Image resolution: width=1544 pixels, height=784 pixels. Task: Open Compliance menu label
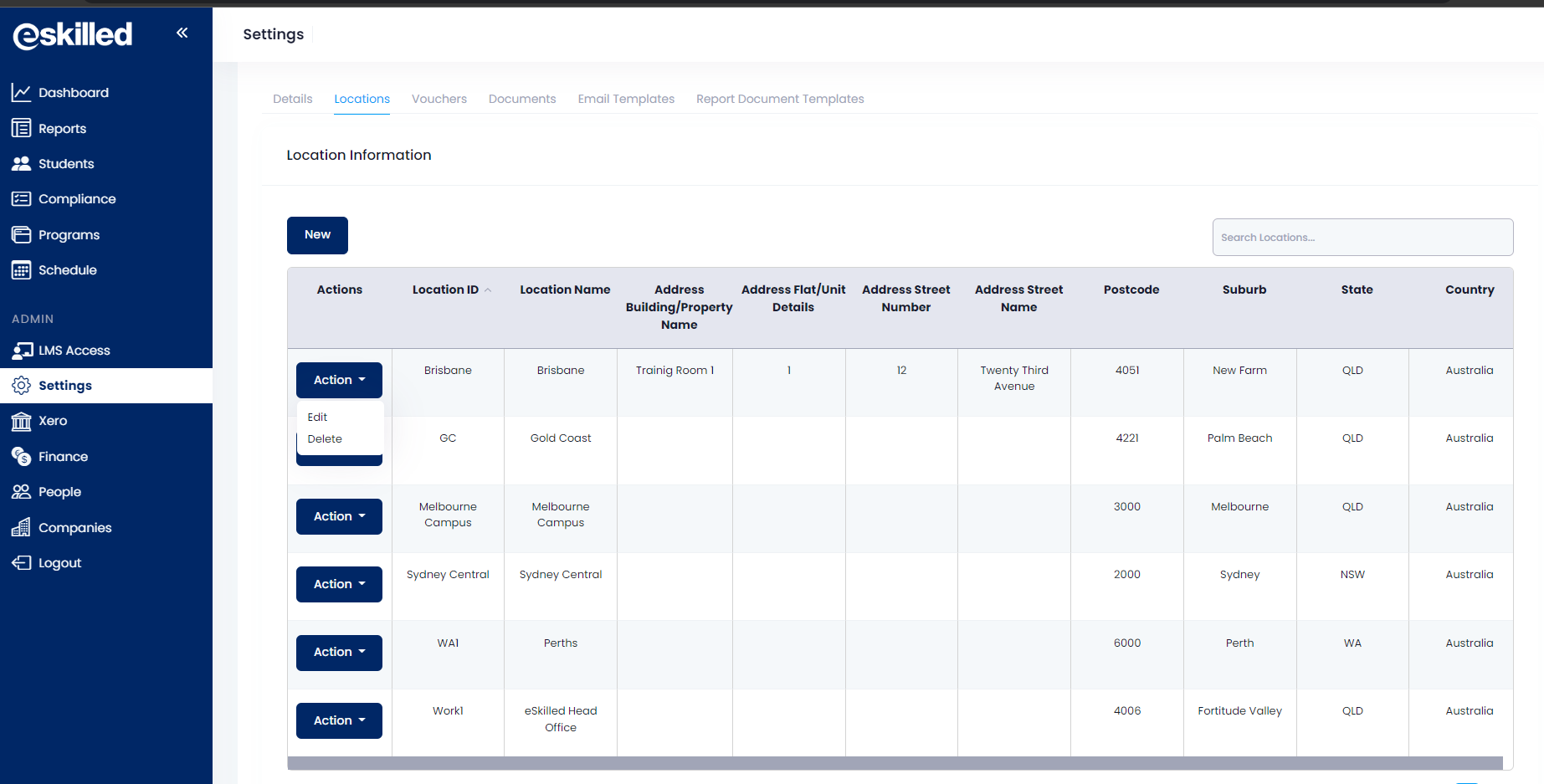click(77, 199)
